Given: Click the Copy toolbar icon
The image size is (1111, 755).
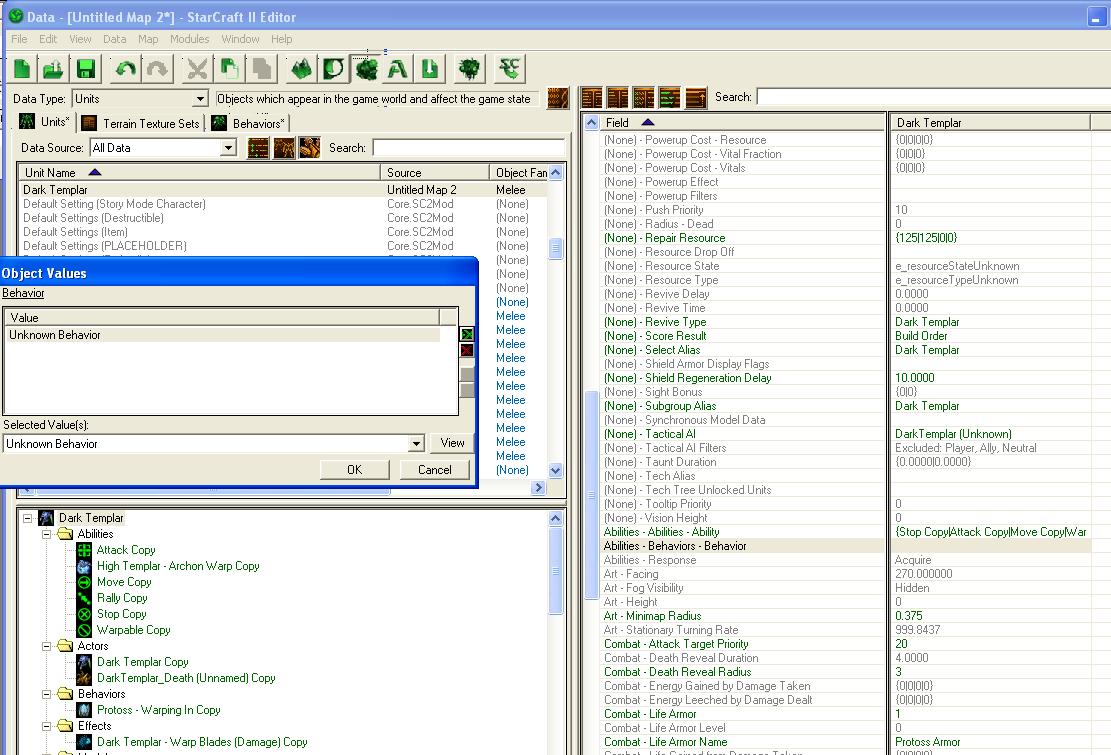Looking at the screenshot, I should click(229, 69).
